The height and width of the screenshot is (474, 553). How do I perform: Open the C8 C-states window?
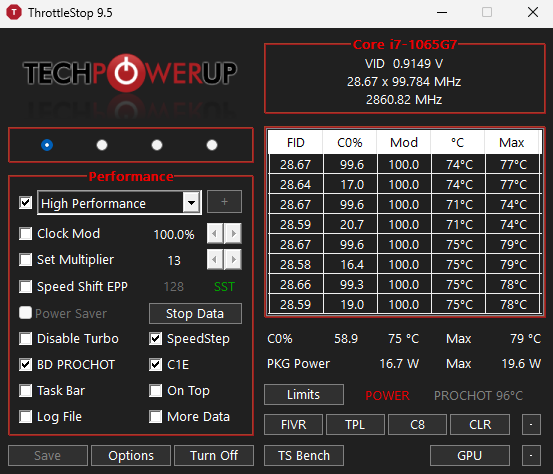pyautogui.click(x=417, y=425)
